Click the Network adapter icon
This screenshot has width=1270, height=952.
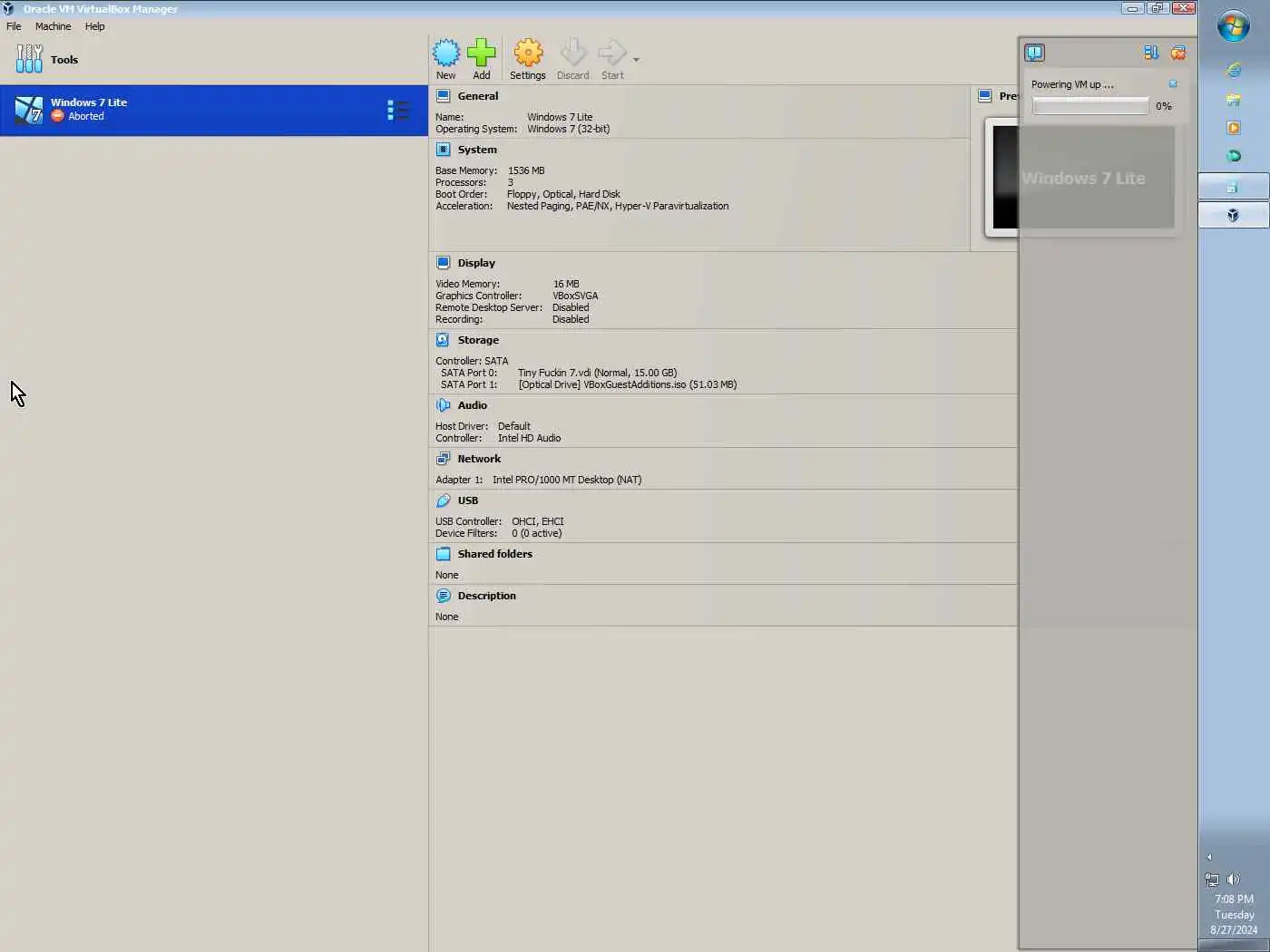[x=443, y=459]
